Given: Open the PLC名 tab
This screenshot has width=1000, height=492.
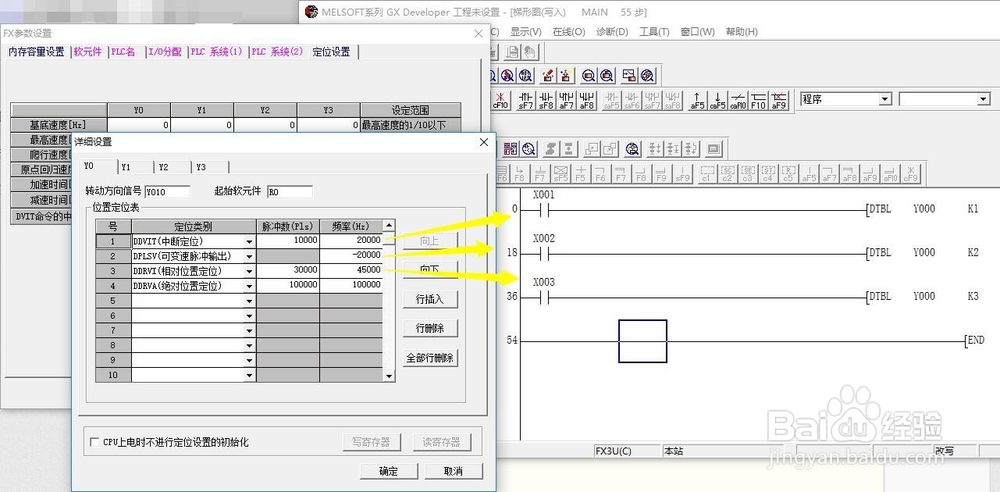Looking at the screenshot, I should (123, 52).
